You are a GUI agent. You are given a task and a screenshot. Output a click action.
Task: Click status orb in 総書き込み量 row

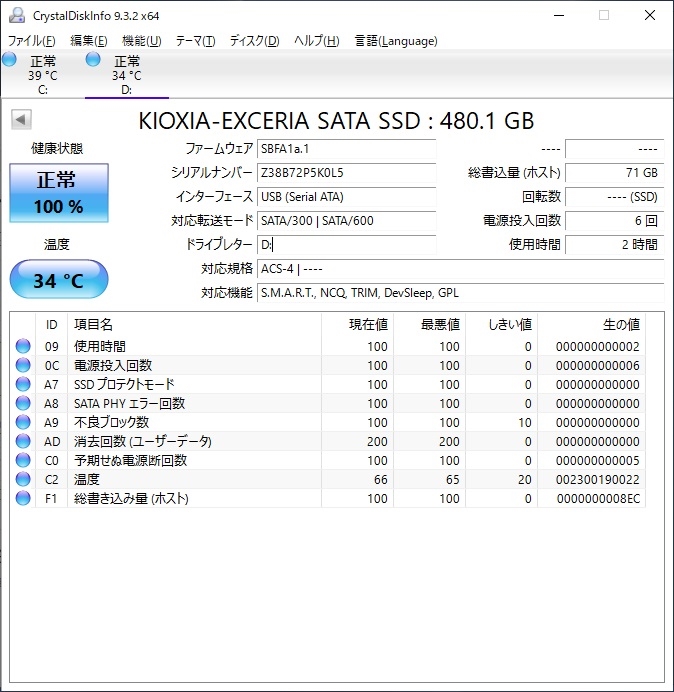pos(23,498)
